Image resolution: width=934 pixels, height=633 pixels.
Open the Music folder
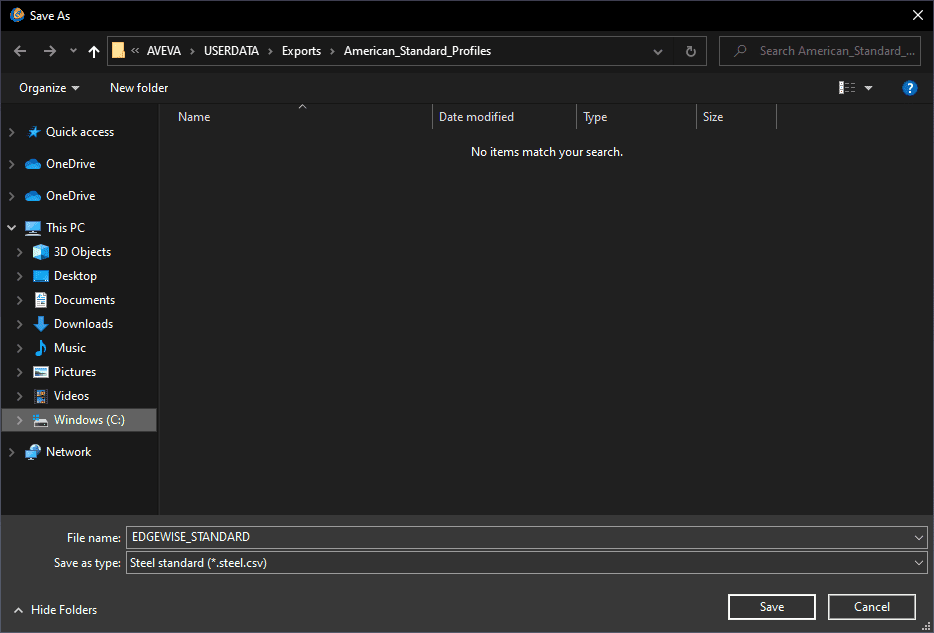tap(70, 347)
